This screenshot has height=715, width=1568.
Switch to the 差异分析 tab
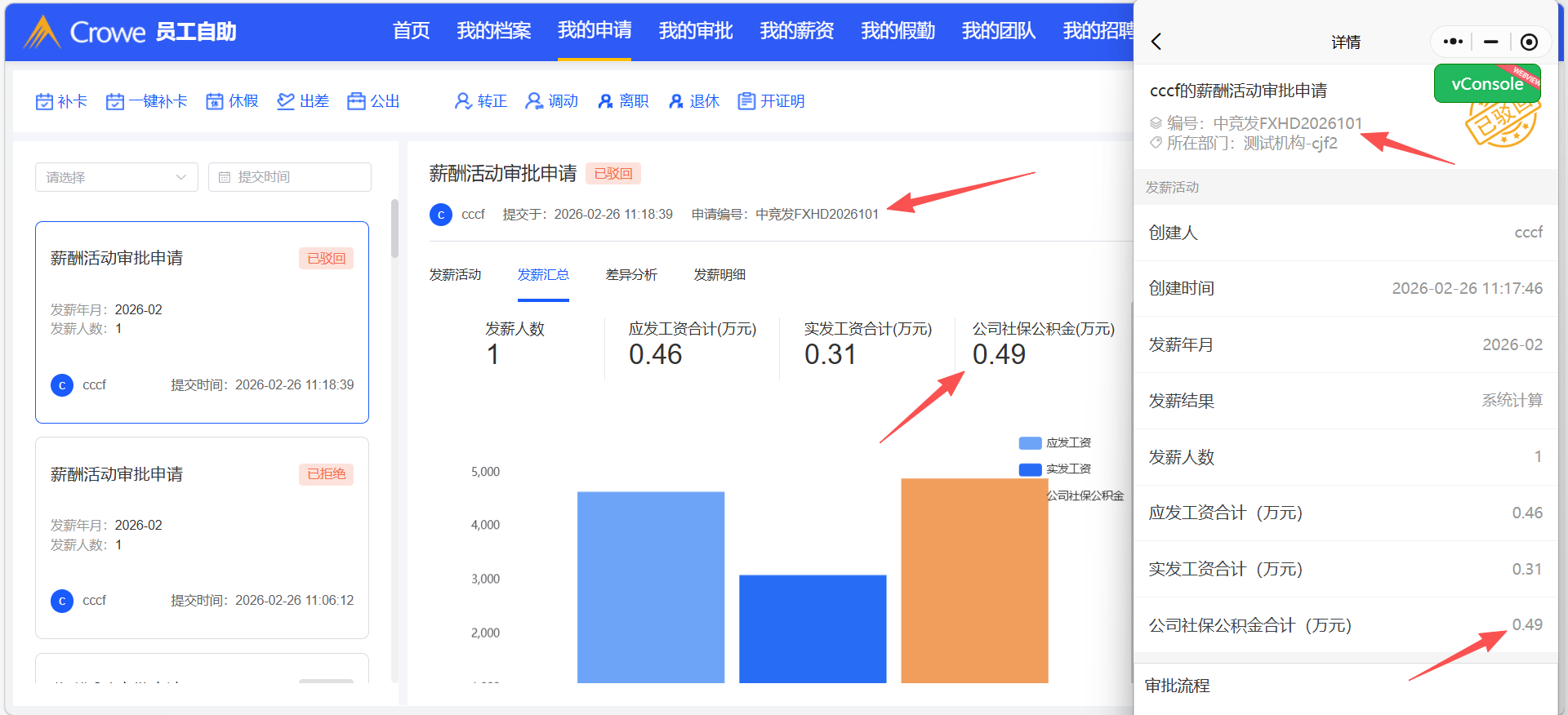pos(631,275)
